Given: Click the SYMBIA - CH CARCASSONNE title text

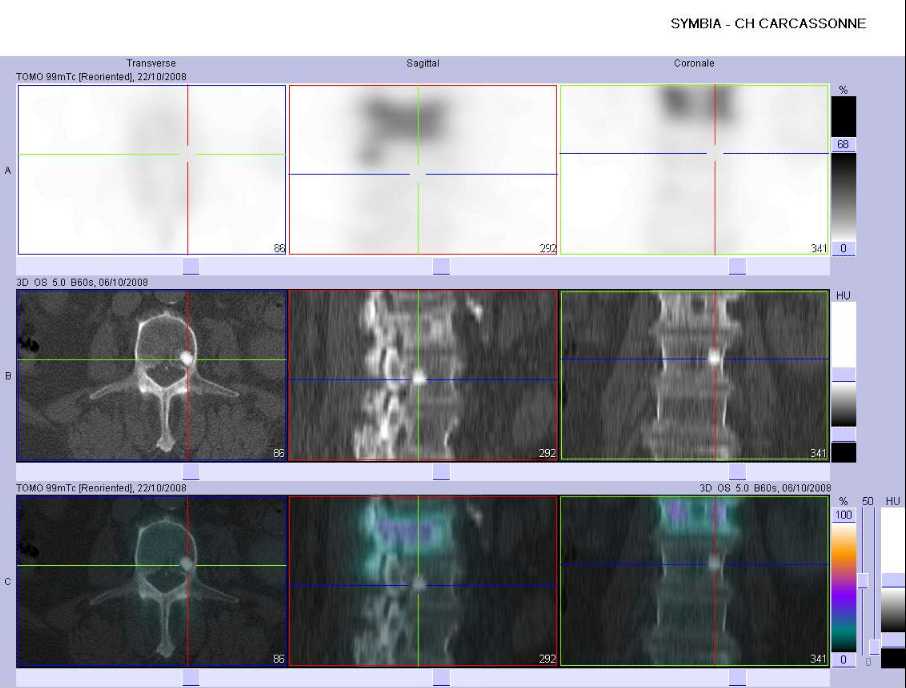Looking at the screenshot, I should coord(768,24).
